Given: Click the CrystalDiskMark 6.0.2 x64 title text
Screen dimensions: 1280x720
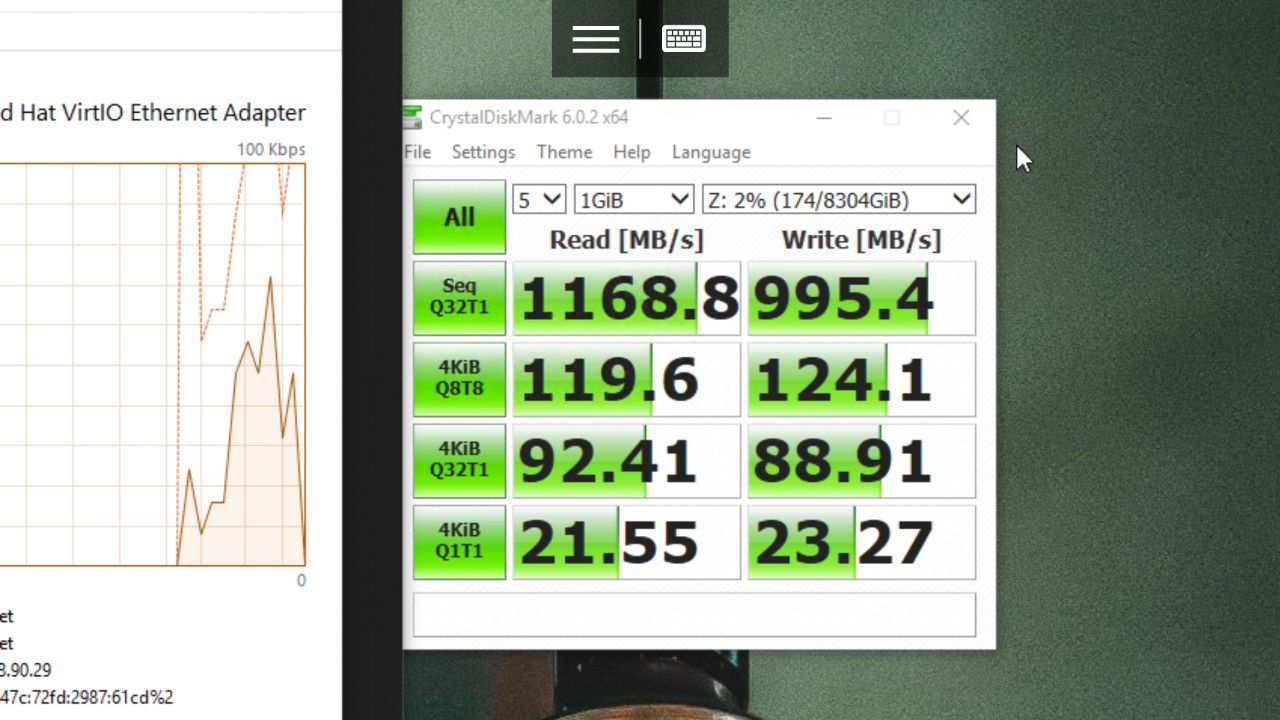Looking at the screenshot, I should coord(529,117).
